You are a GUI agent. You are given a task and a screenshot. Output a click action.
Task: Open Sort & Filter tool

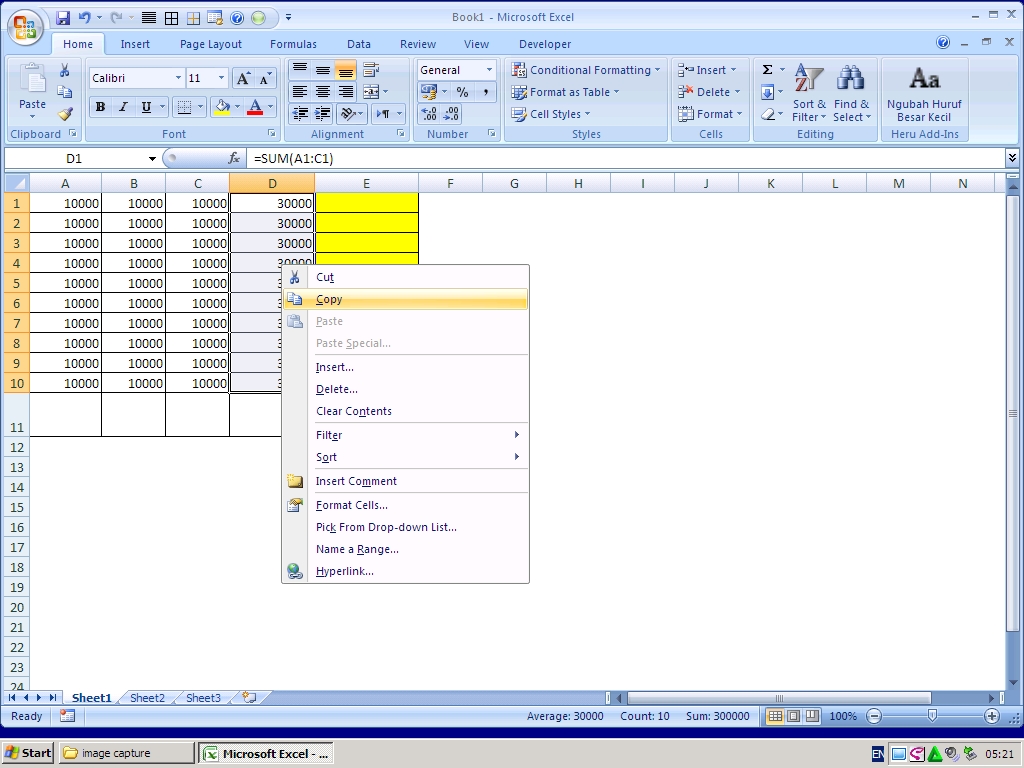808,93
